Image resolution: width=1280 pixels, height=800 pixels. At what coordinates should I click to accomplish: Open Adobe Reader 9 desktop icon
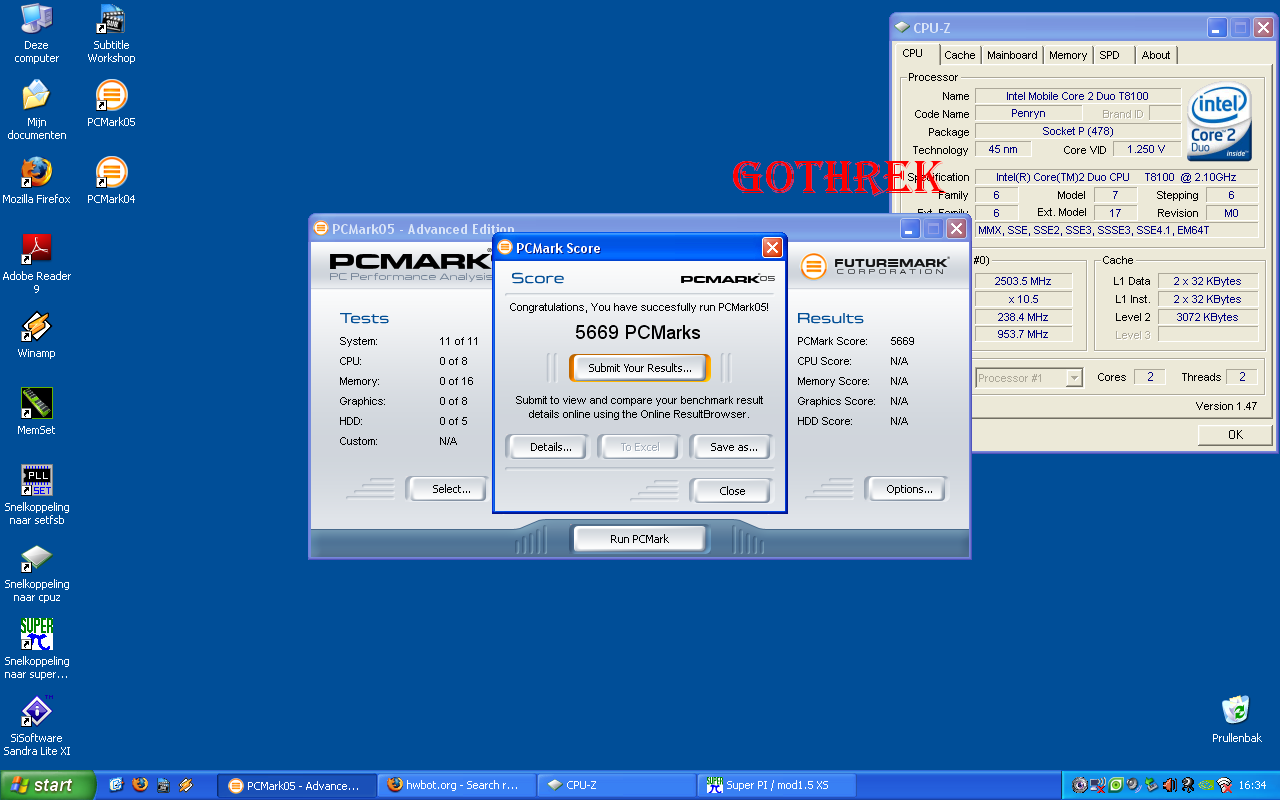37,265
